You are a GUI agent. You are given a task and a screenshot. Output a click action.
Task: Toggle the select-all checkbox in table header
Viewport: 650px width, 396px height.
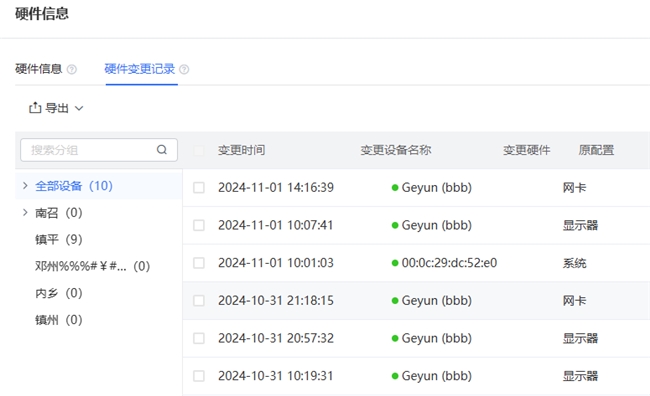point(199,150)
